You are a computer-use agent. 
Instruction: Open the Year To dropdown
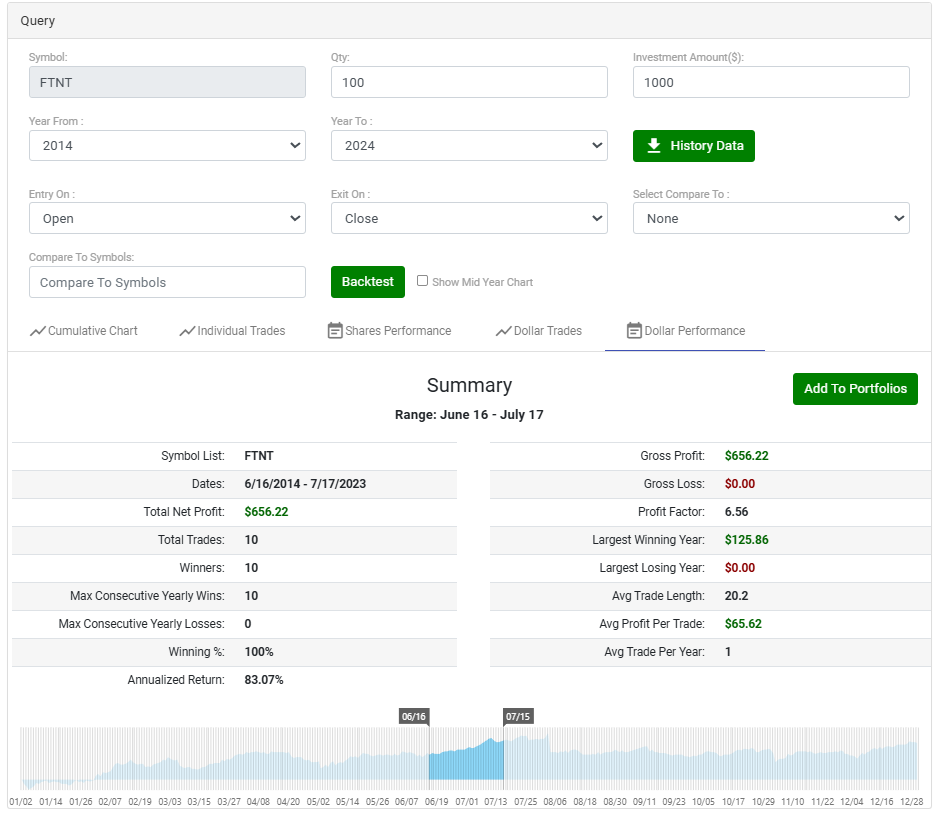point(469,145)
